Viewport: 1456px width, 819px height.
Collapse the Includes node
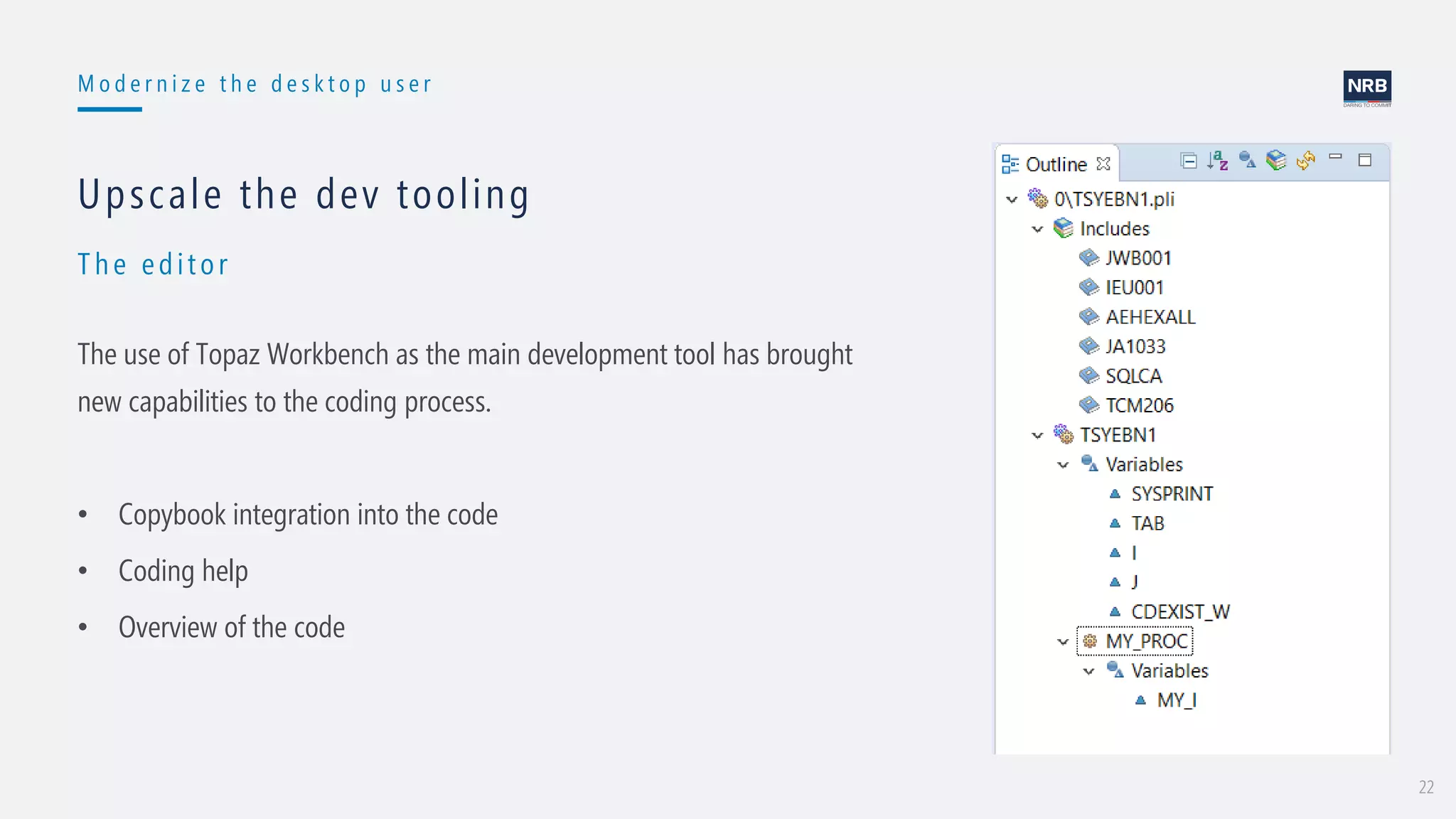click(x=1037, y=229)
